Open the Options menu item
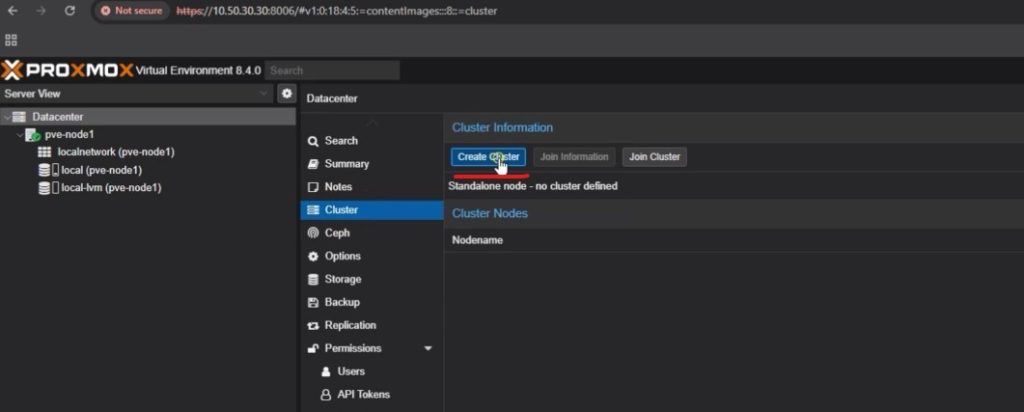The height and width of the screenshot is (412, 1024). tap(372, 256)
